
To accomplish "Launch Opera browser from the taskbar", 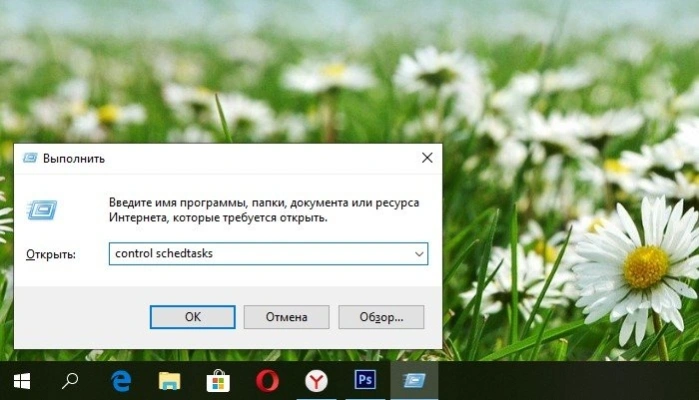I will (x=267, y=381).
